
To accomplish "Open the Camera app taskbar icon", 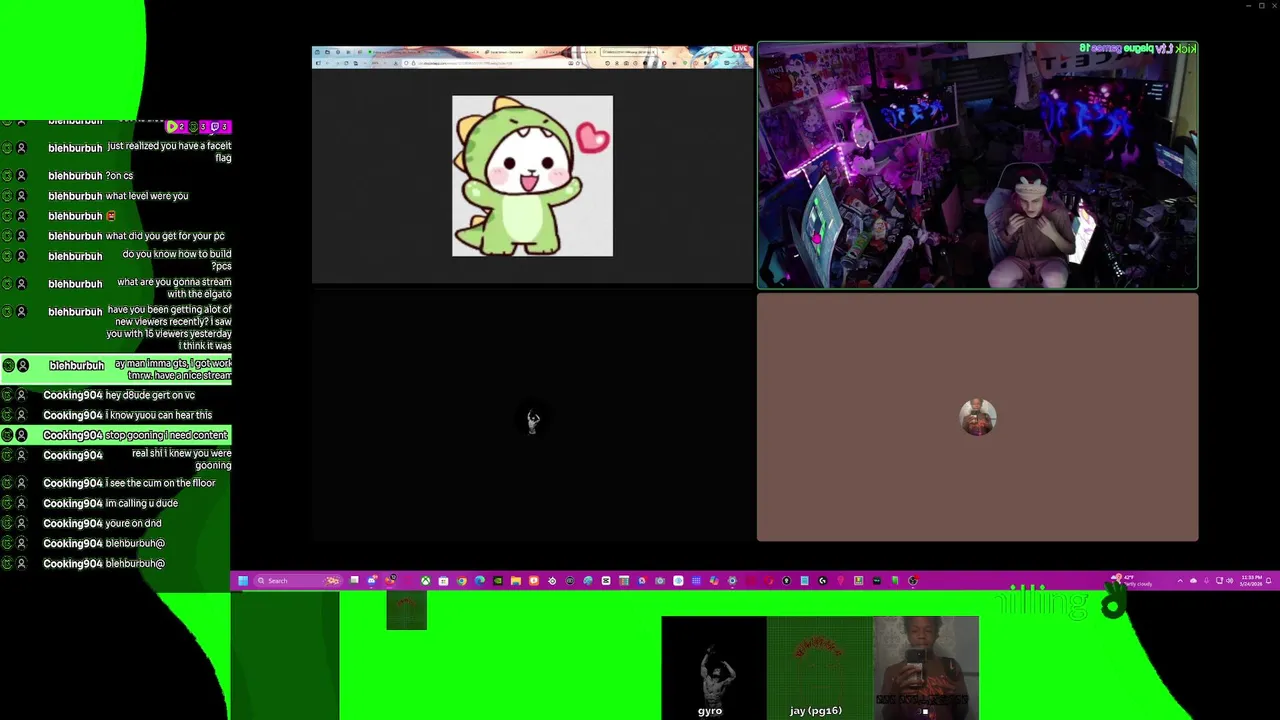I will [660, 580].
